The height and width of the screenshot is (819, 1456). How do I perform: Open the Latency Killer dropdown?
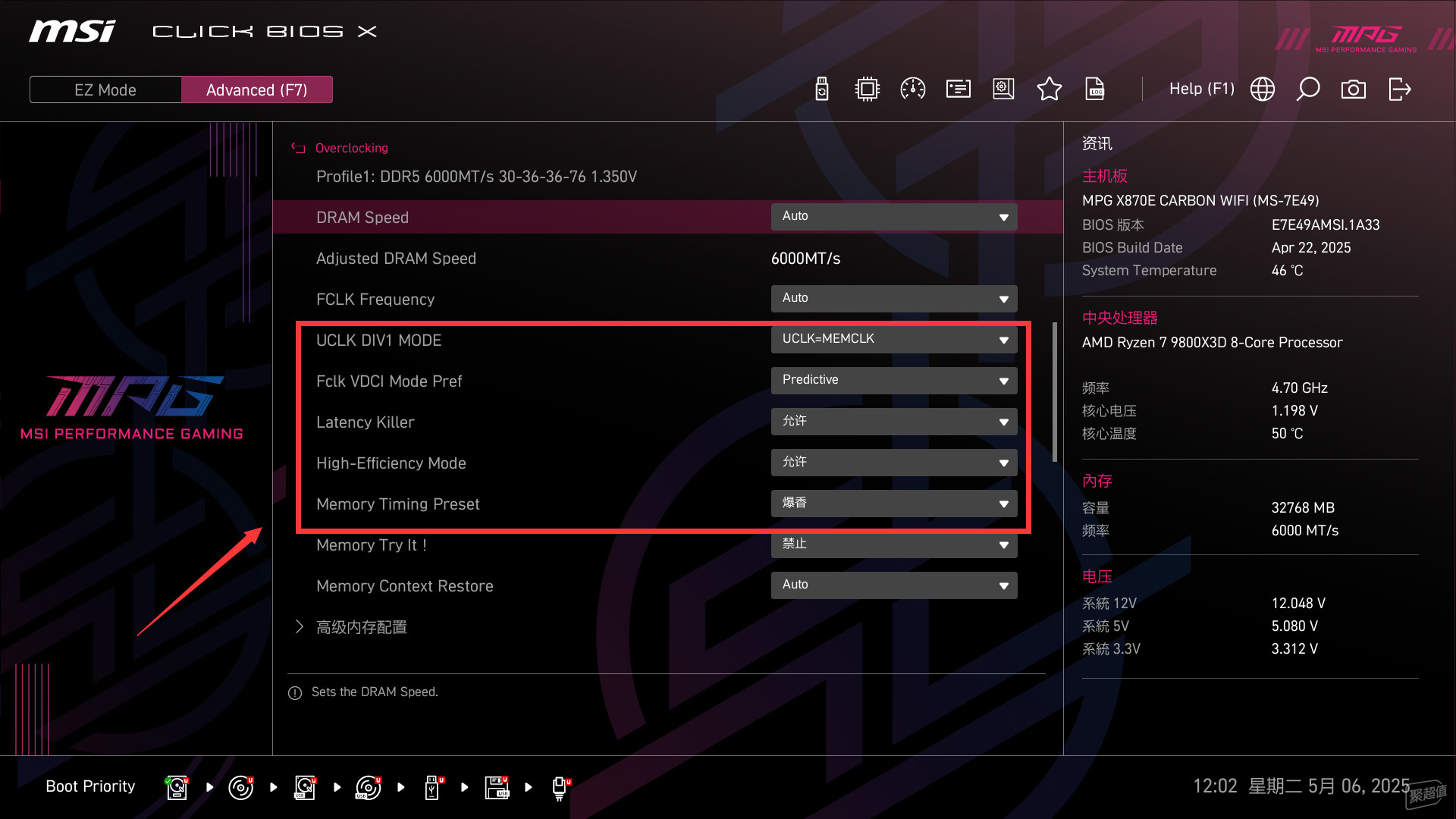[x=894, y=422]
